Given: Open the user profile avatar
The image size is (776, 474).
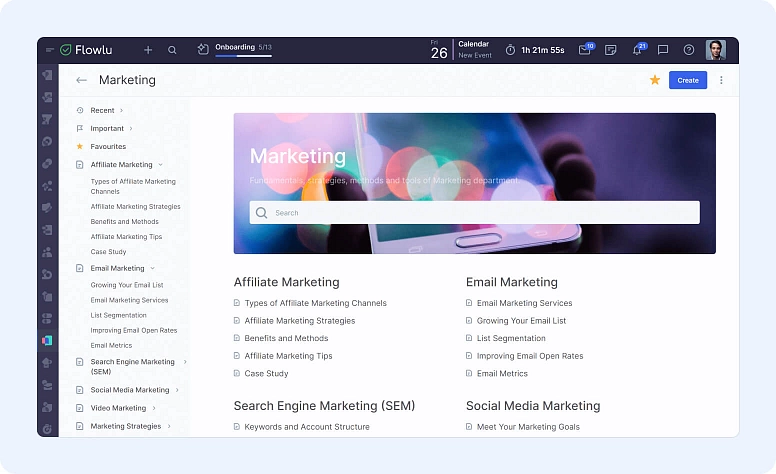Looking at the screenshot, I should pos(716,50).
